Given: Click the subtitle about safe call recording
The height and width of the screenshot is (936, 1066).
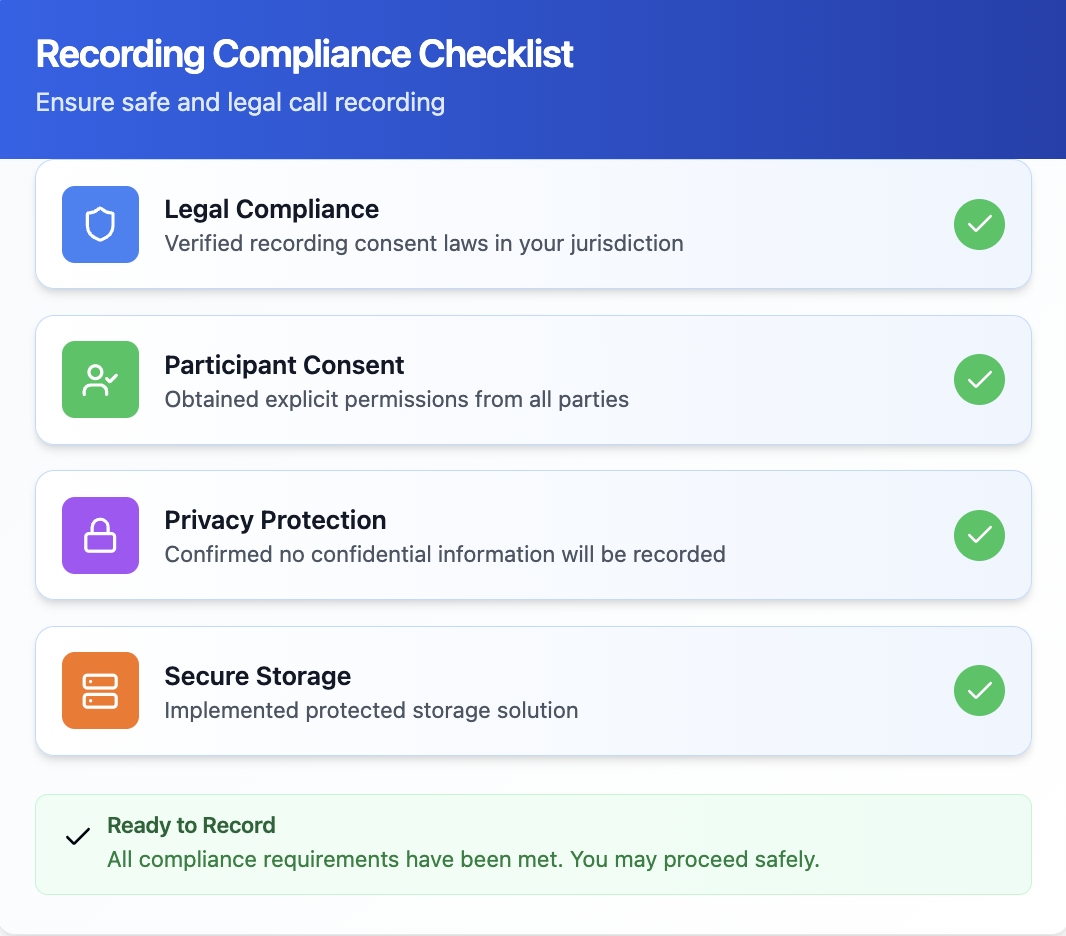Looking at the screenshot, I should click(x=240, y=102).
